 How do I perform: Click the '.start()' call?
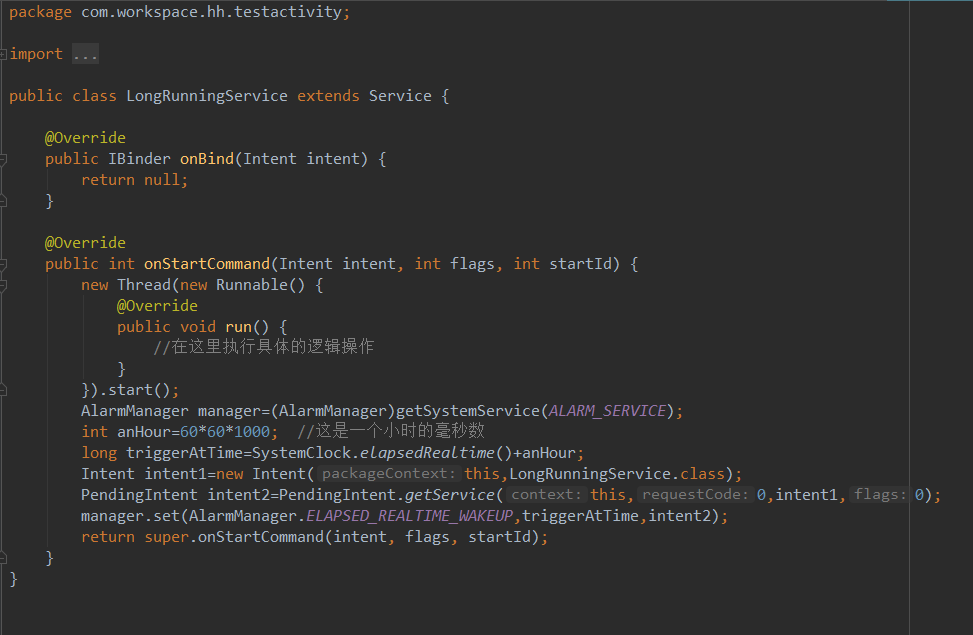click(x=135, y=390)
